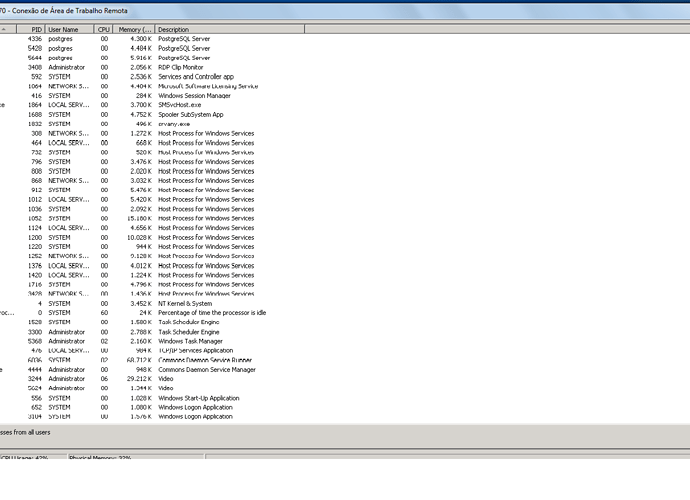Image resolution: width=690 pixels, height=500 pixels.
Task: Sort by the CPU column header
Action: [103, 29]
